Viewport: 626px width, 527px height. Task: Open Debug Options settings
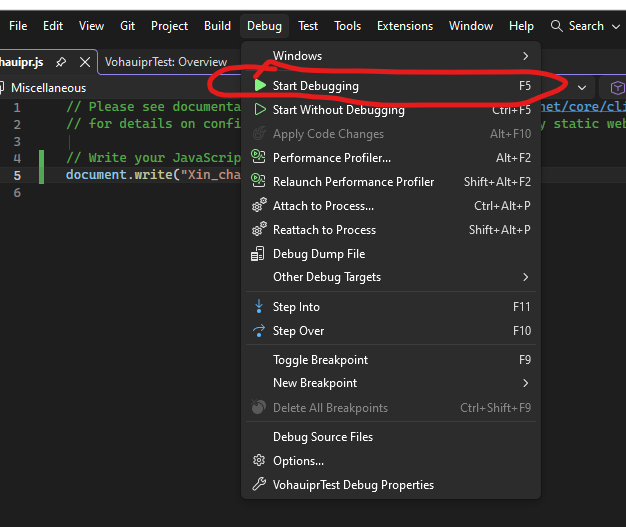[x=298, y=461]
